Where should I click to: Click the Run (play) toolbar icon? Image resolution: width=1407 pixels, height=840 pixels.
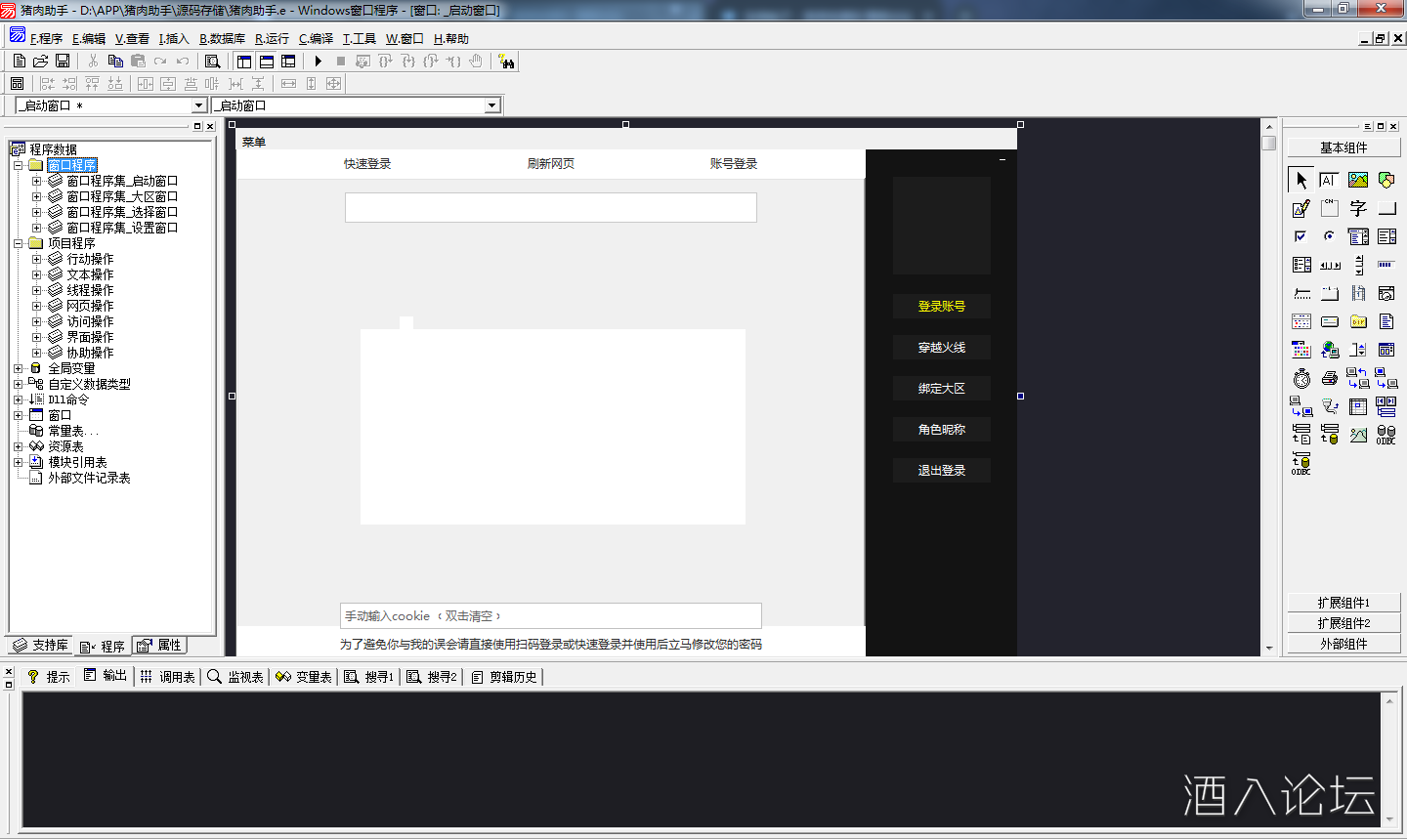click(x=319, y=62)
